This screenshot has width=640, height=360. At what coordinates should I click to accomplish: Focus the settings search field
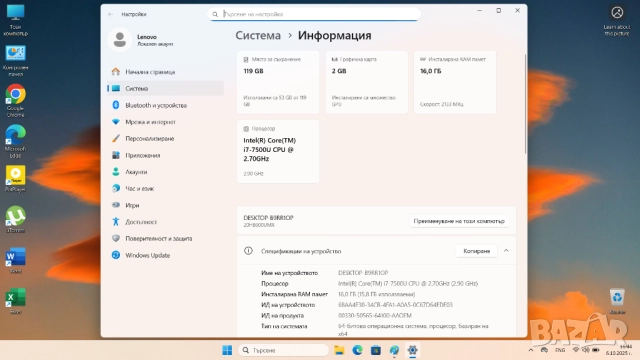[x=314, y=14]
